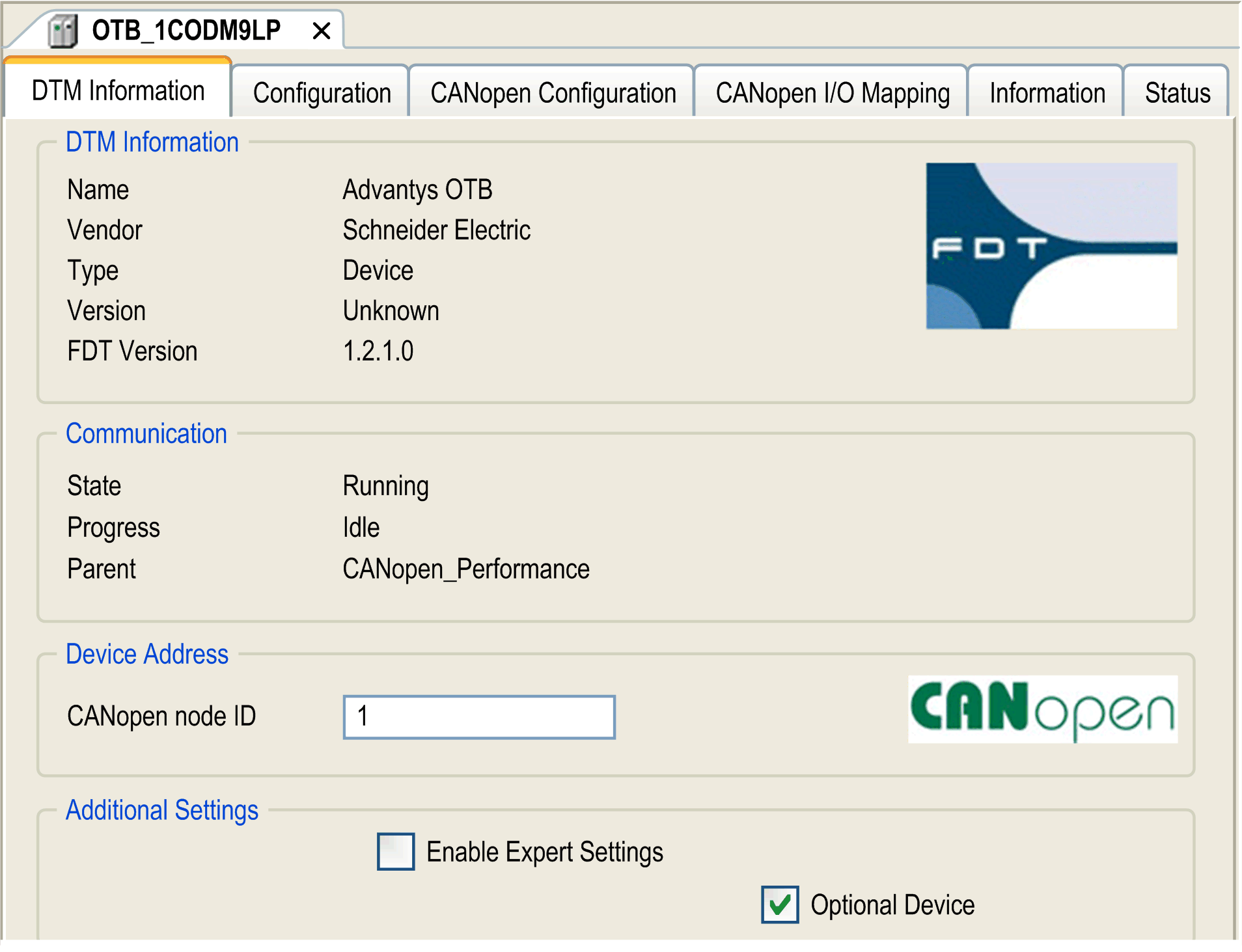This screenshot has width=1242, height=952.
Task: Click the CANopen node ID input field
Action: point(479,716)
